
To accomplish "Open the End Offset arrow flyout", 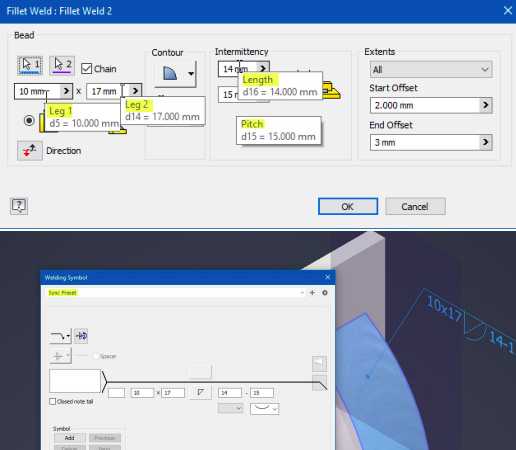I will coord(486,142).
